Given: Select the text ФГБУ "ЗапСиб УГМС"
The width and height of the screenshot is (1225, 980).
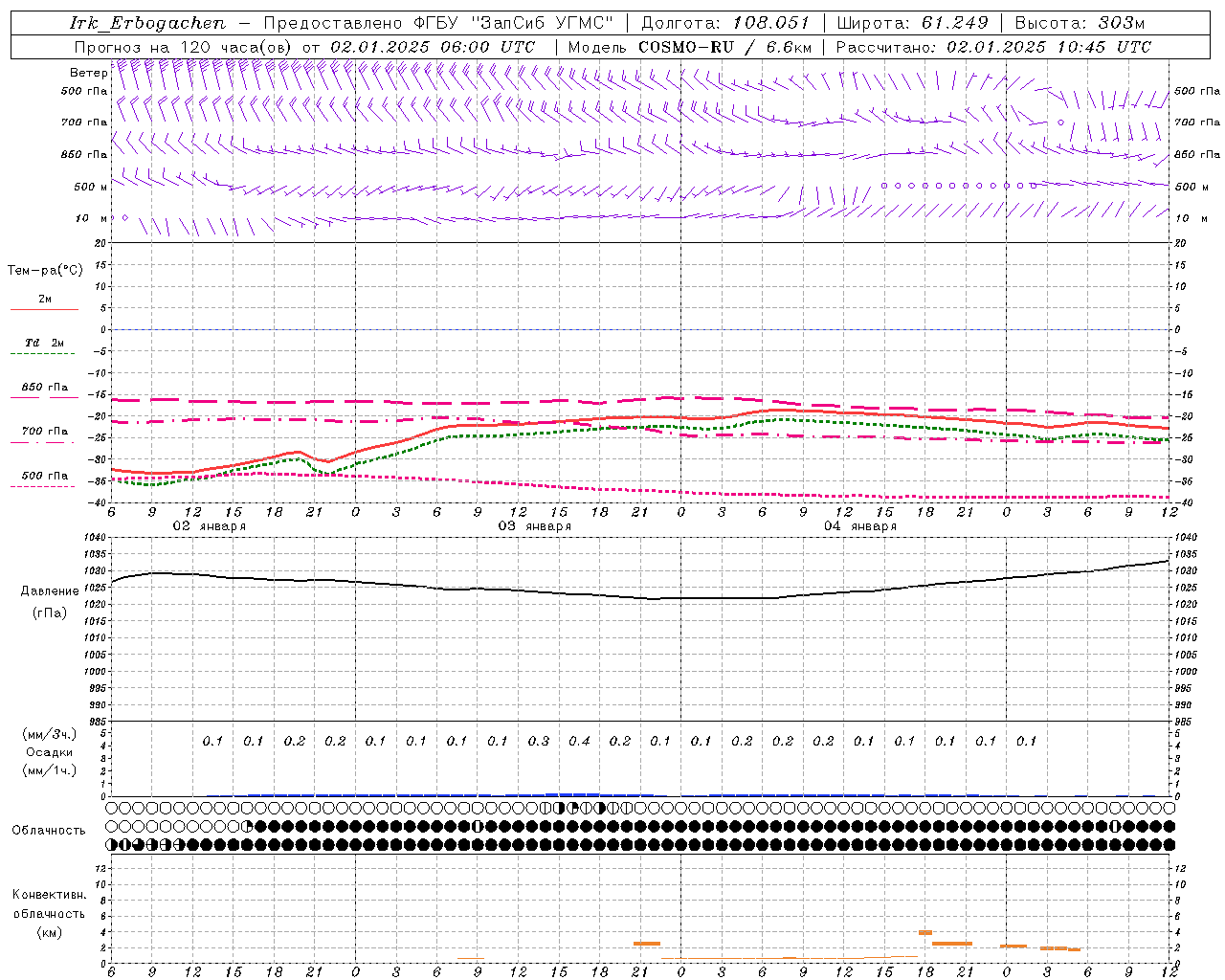Looking at the screenshot, I should 514,23.
